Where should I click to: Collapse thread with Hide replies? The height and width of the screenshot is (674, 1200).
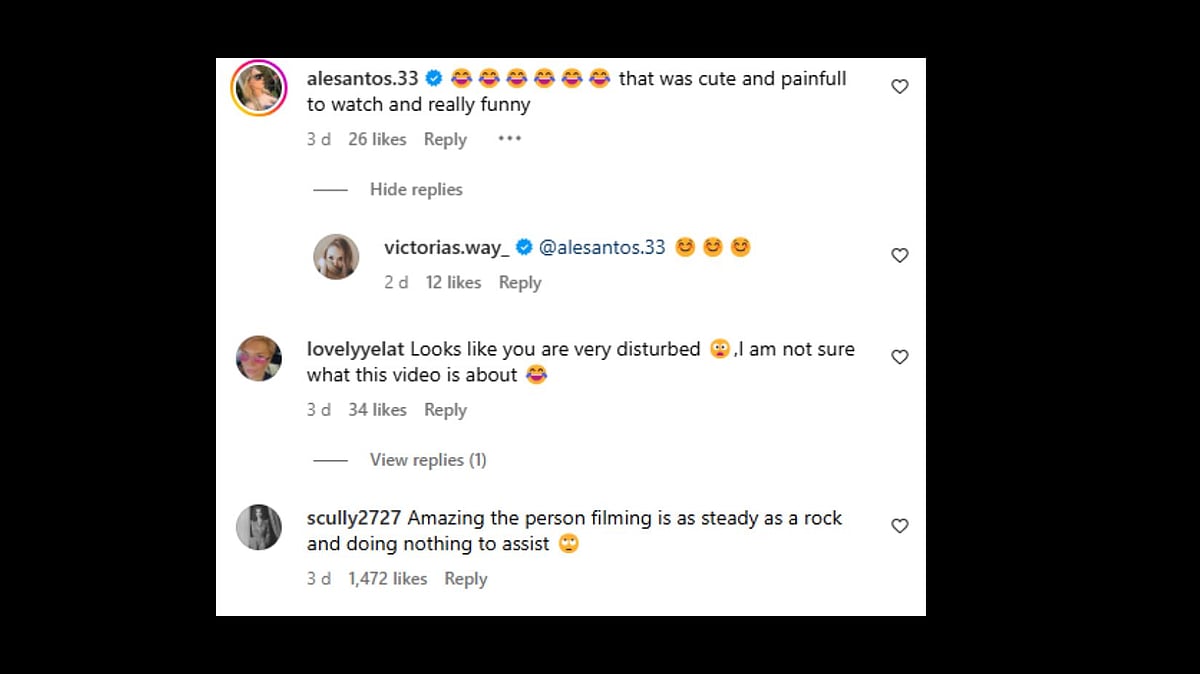416,190
